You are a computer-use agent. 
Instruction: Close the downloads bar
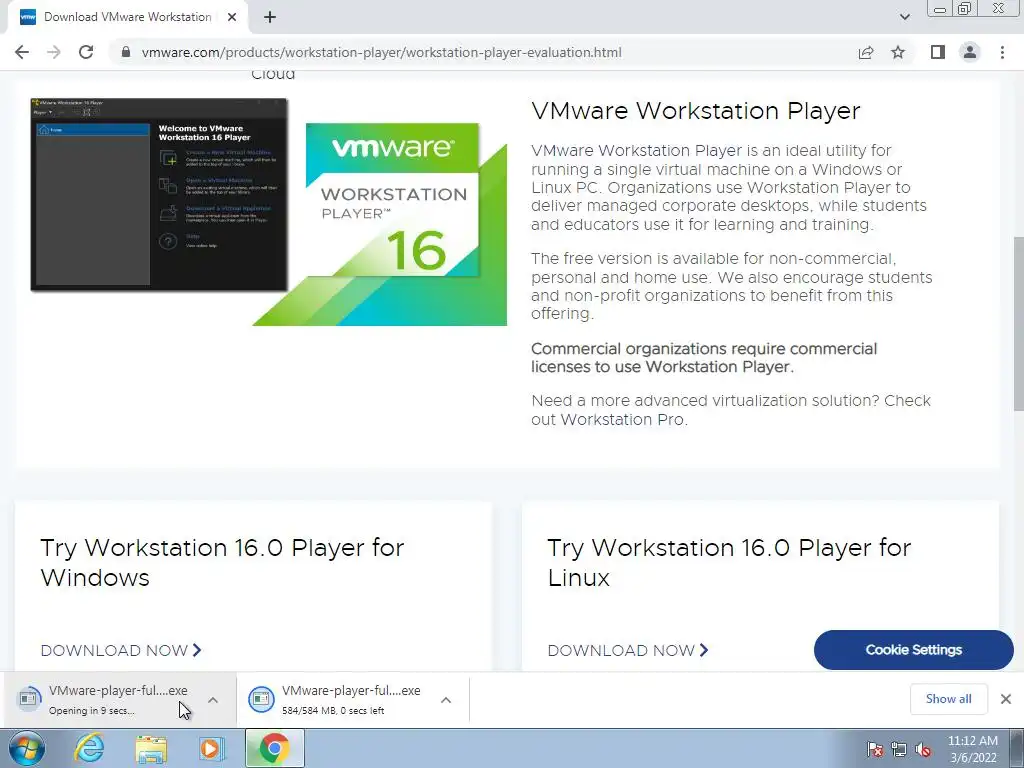pos(1006,699)
